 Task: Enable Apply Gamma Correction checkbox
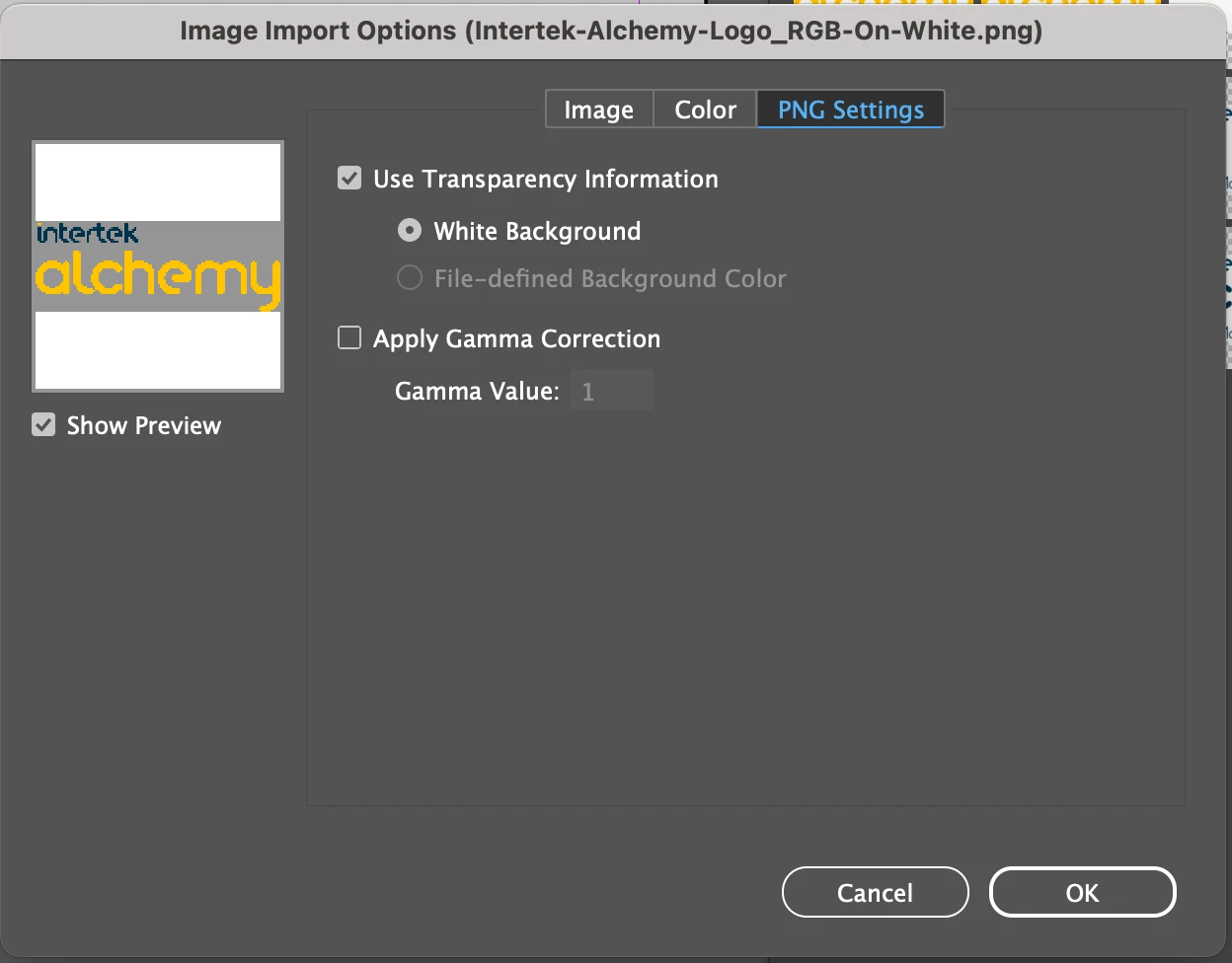click(x=349, y=338)
